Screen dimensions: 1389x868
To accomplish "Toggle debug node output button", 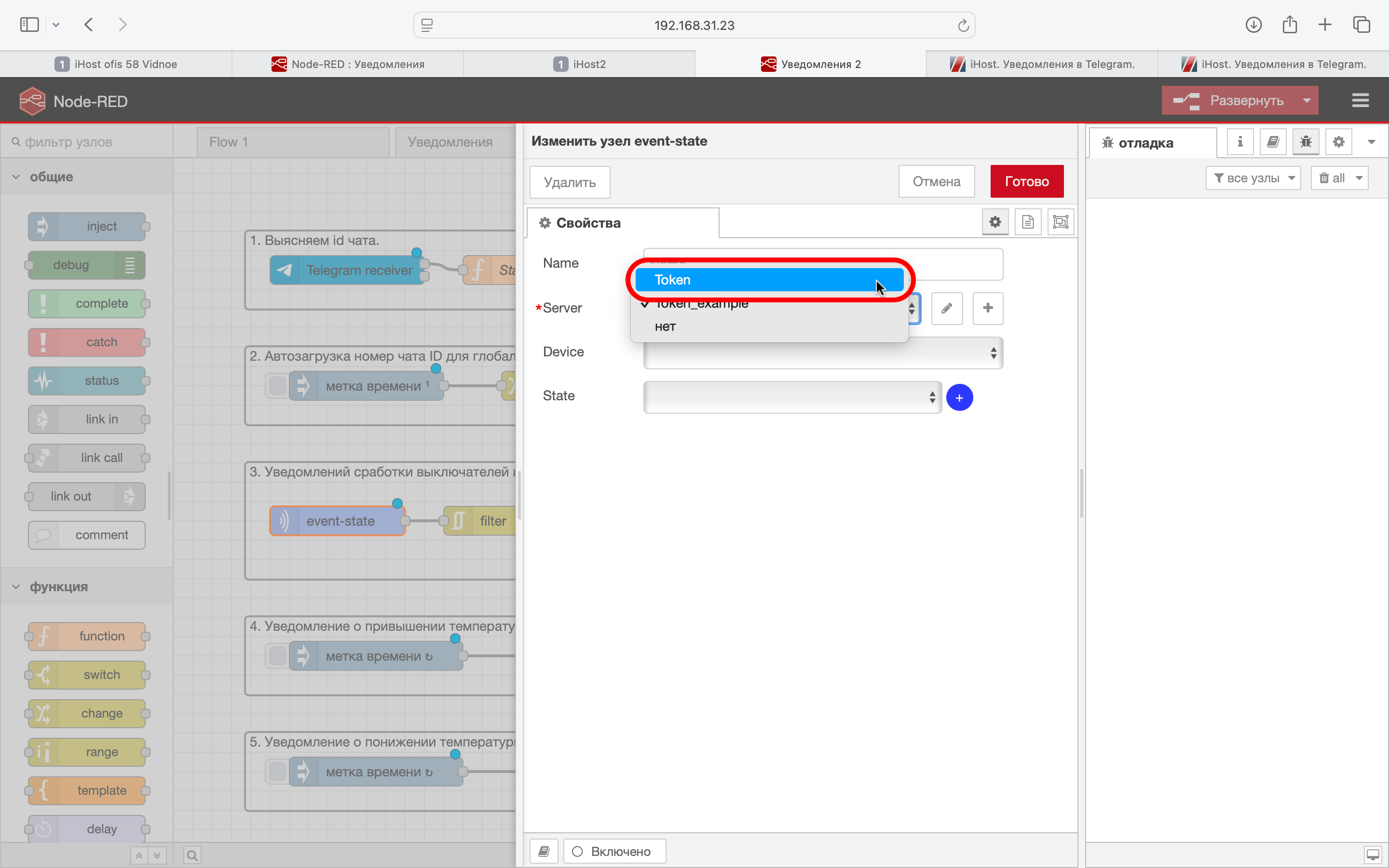I will [130, 265].
